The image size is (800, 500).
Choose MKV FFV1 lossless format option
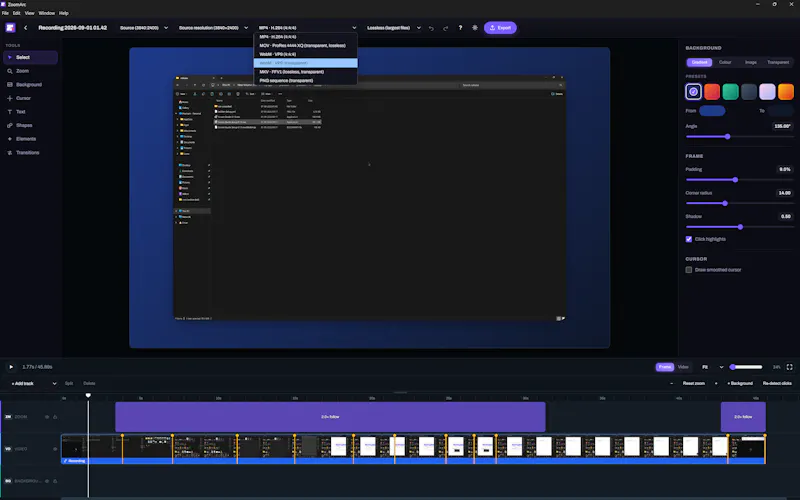305,72
